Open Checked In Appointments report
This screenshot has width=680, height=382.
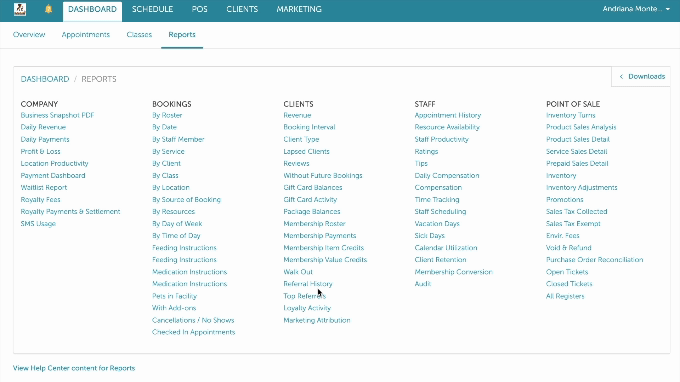[193, 332]
